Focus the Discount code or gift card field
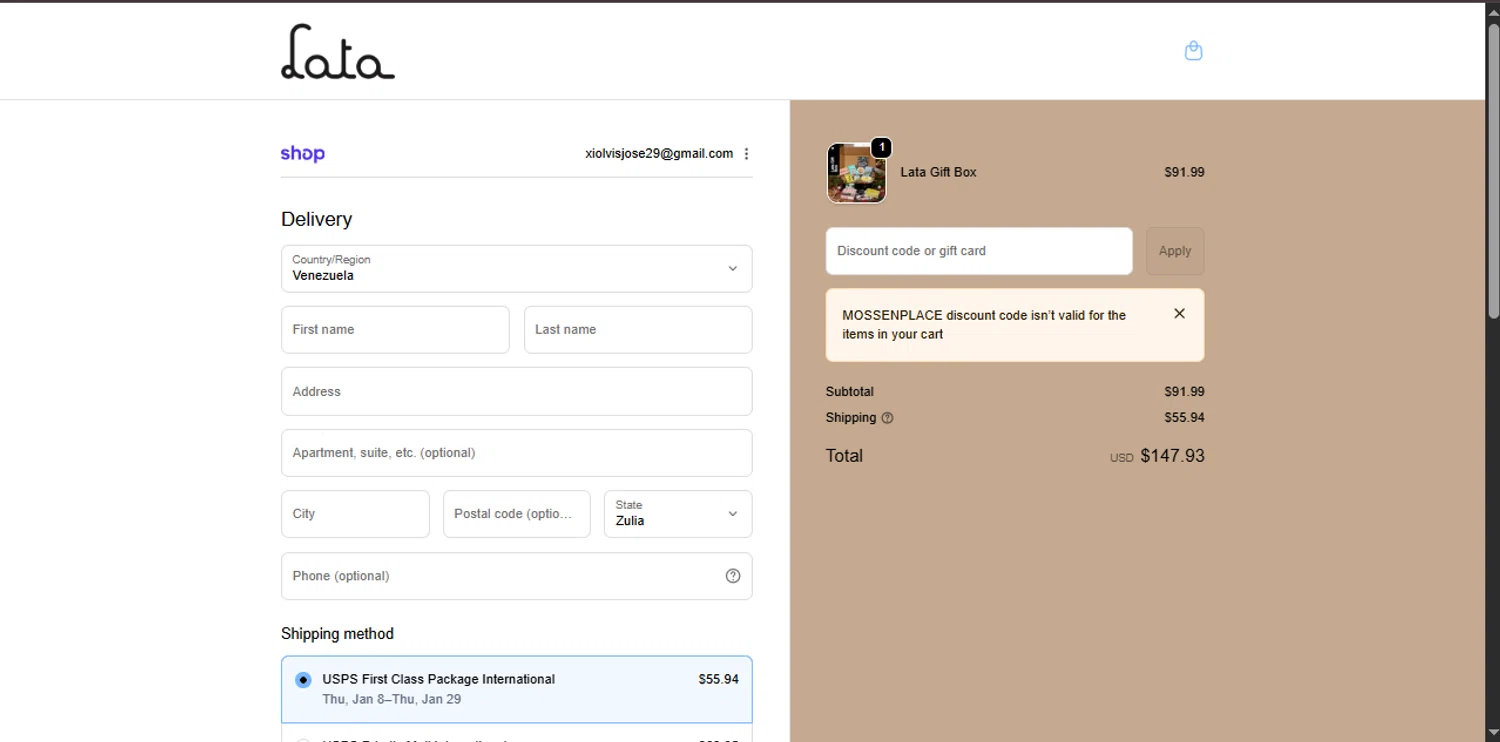 [x=979, y=251]
